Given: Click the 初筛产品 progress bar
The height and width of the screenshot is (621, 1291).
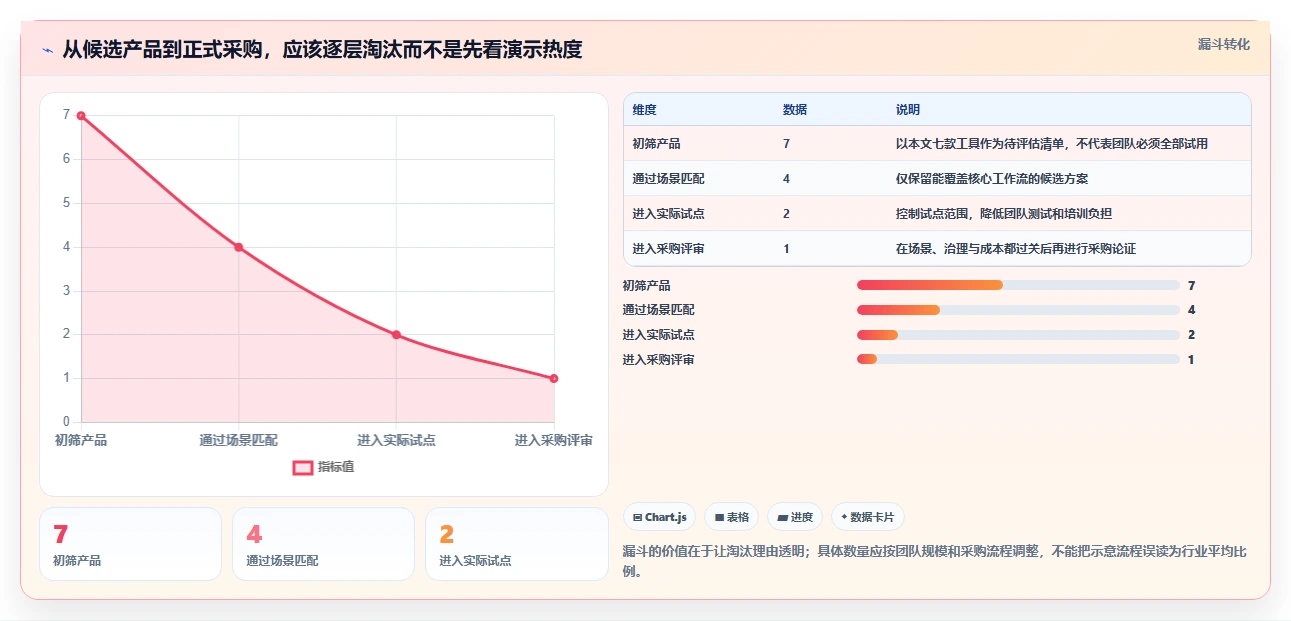Looking at the screenshot, I should click(x=1018, y=286).
